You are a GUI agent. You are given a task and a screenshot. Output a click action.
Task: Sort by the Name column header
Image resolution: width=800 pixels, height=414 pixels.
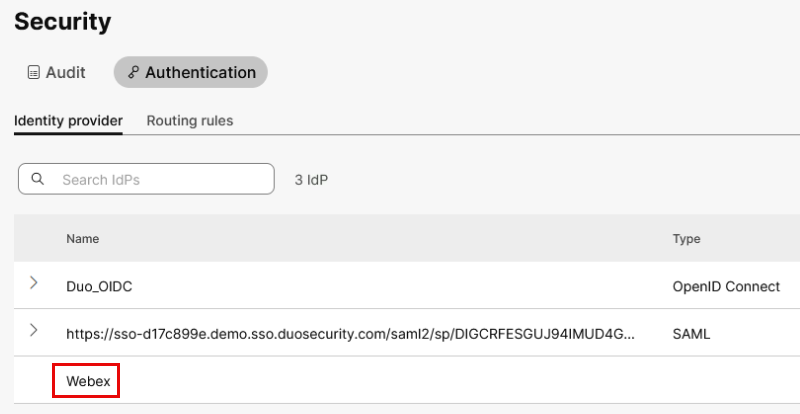(x=82, y=239)
